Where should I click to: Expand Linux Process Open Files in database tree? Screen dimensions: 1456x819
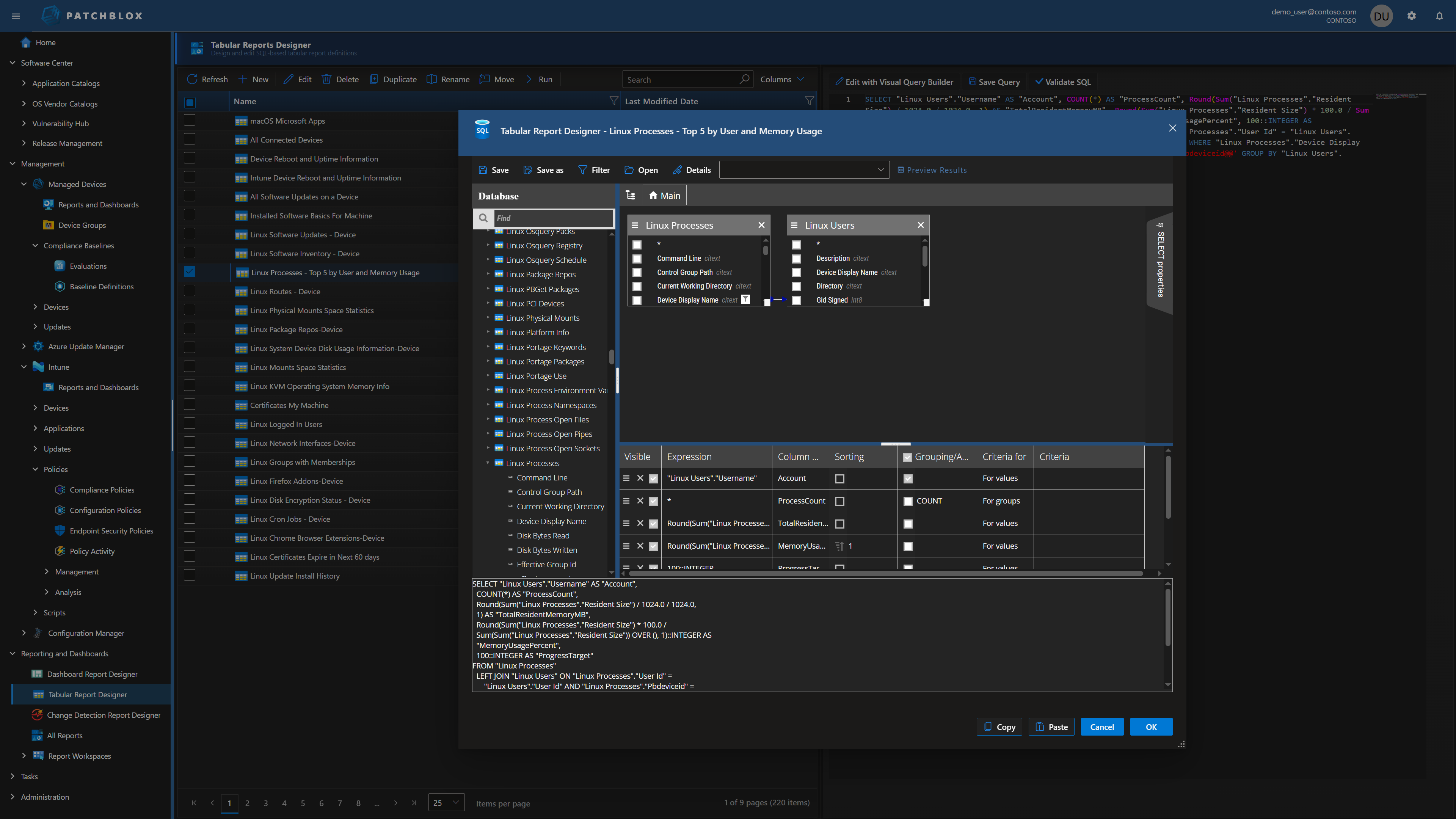(x=489, y=419)
